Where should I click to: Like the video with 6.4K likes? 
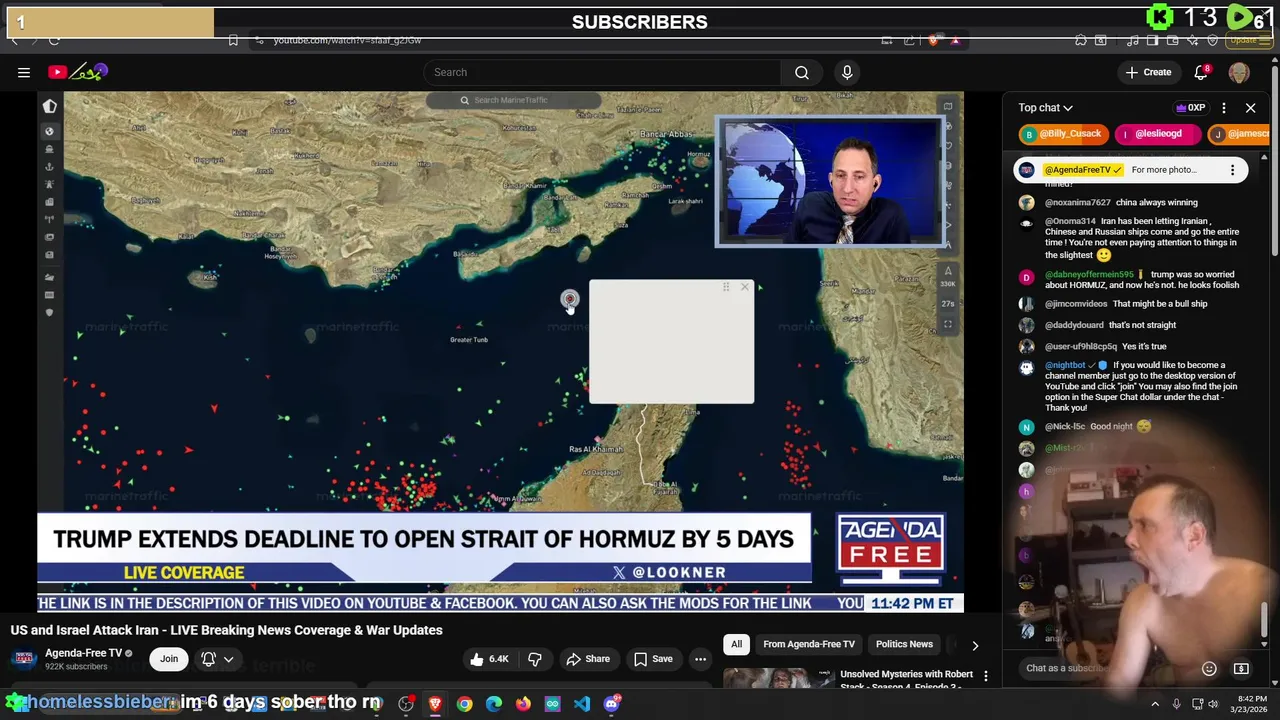click(490, 659)
